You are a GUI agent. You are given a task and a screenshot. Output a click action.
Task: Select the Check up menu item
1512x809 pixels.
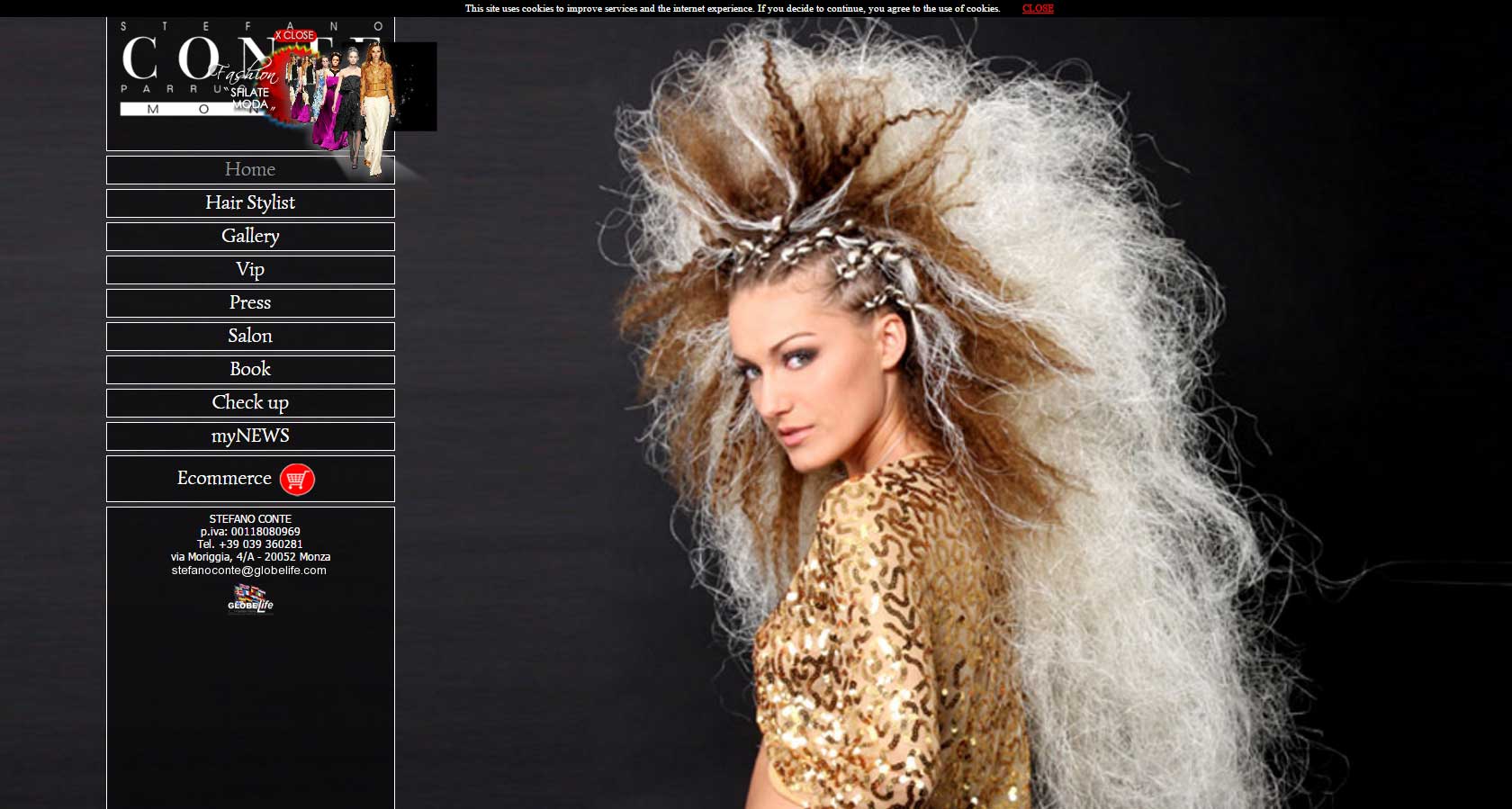click(250, 402)
